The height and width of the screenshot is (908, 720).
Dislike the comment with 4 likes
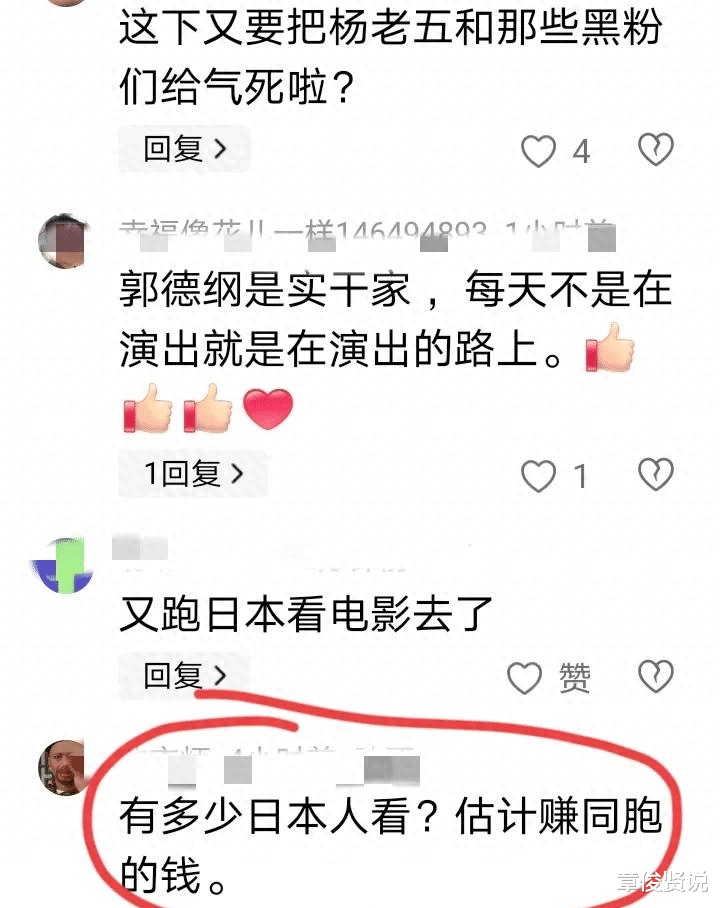coord(656,149)
